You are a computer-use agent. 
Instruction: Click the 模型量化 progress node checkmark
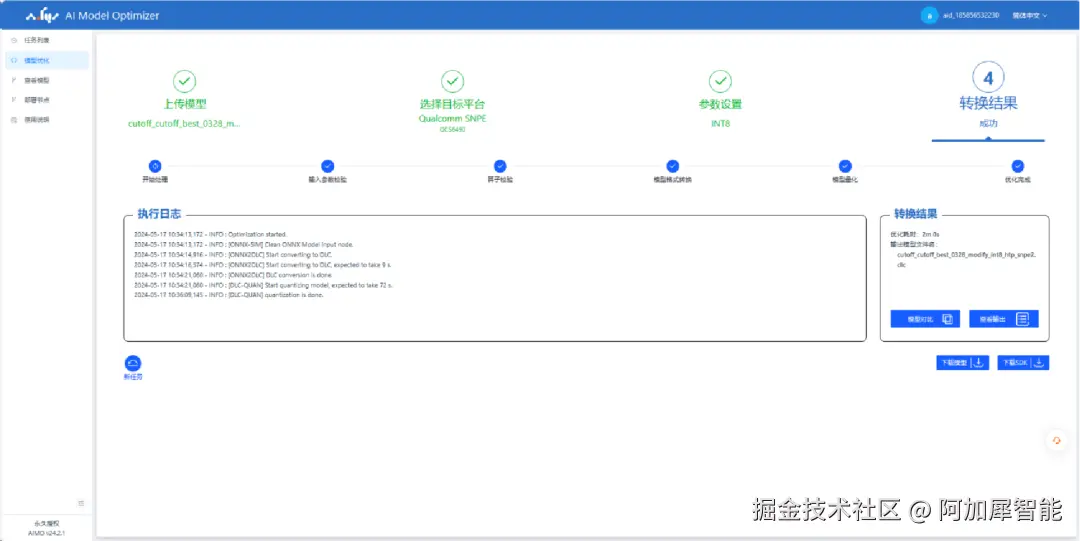pos(845,166)
